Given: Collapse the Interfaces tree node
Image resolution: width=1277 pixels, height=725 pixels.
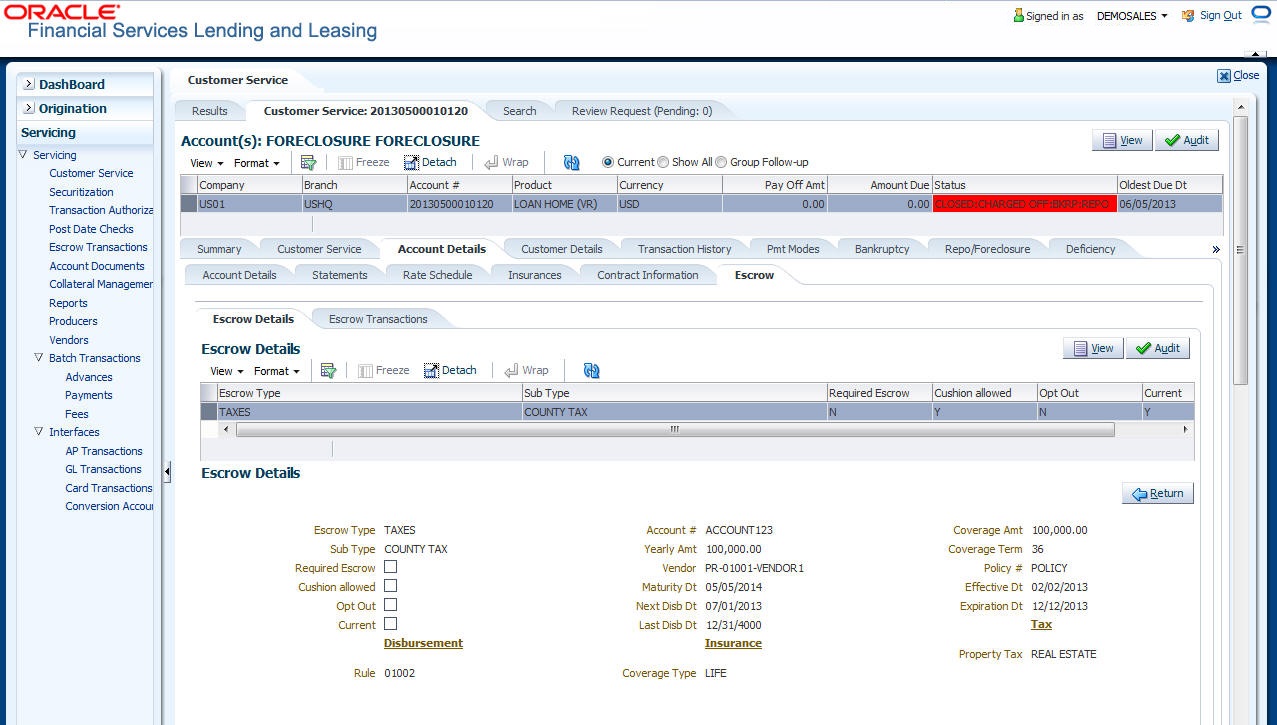Looking at the screenshot, I should coord(39,432).
